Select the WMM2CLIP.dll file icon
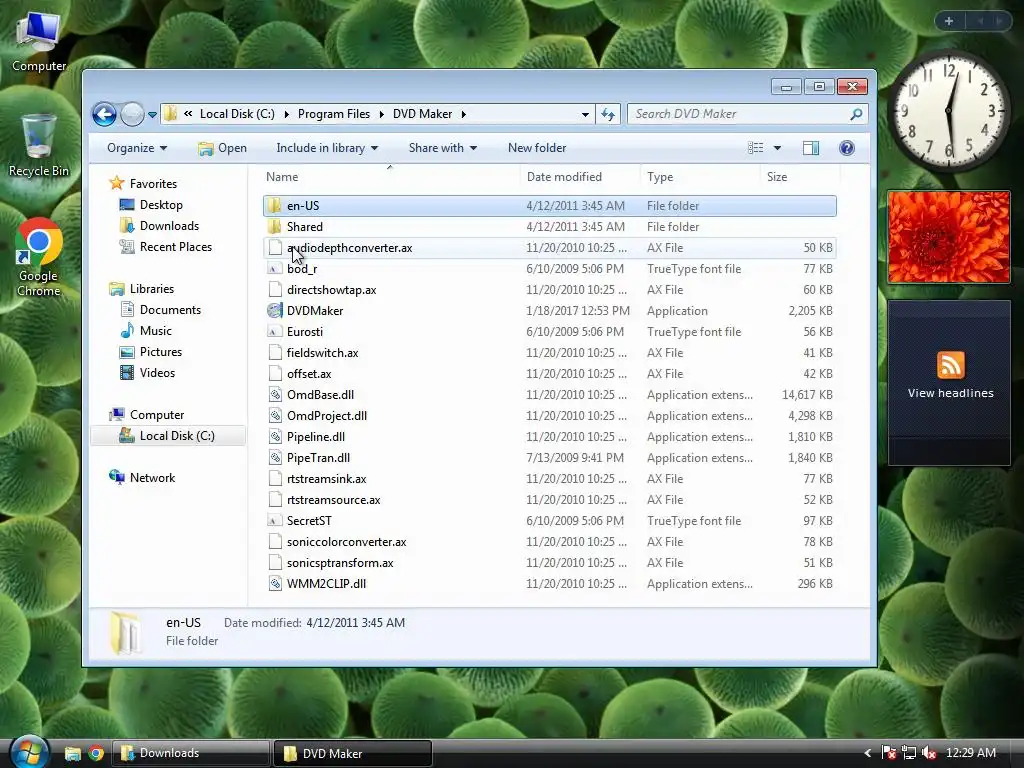The image size is (1024, 768). click(x=275, y=584)
